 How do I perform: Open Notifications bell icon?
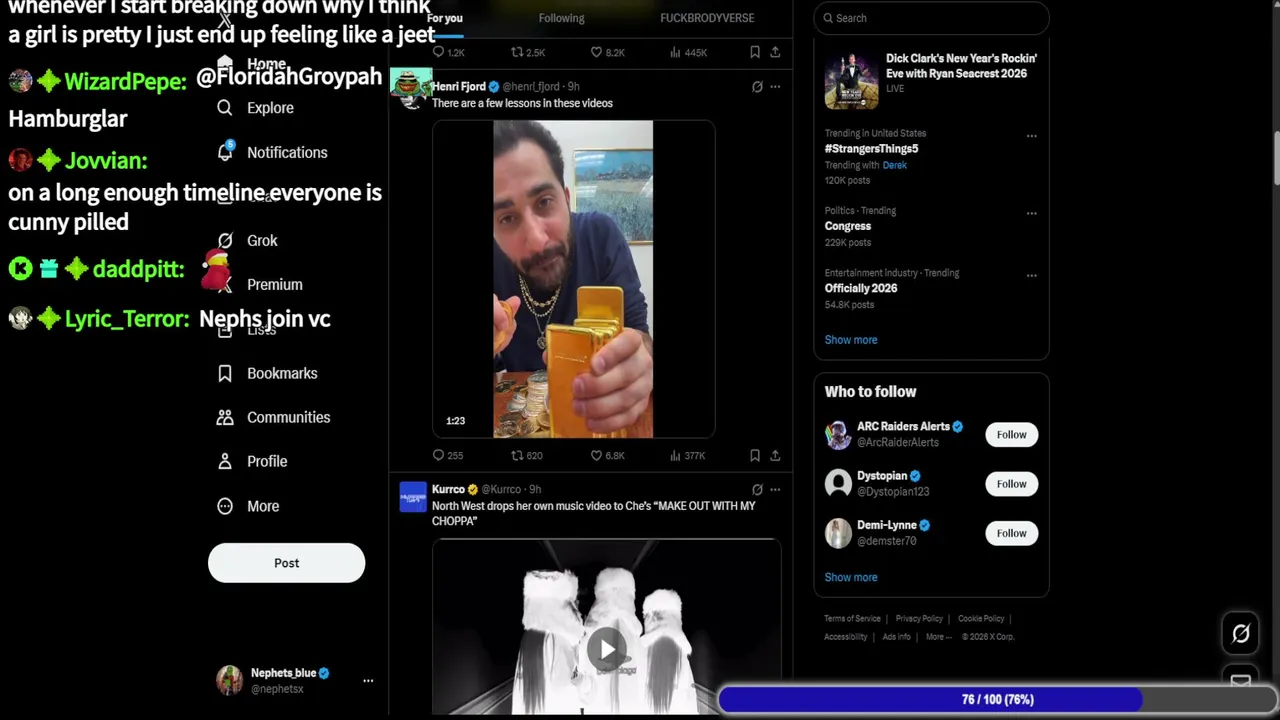[x=225, y=152]
